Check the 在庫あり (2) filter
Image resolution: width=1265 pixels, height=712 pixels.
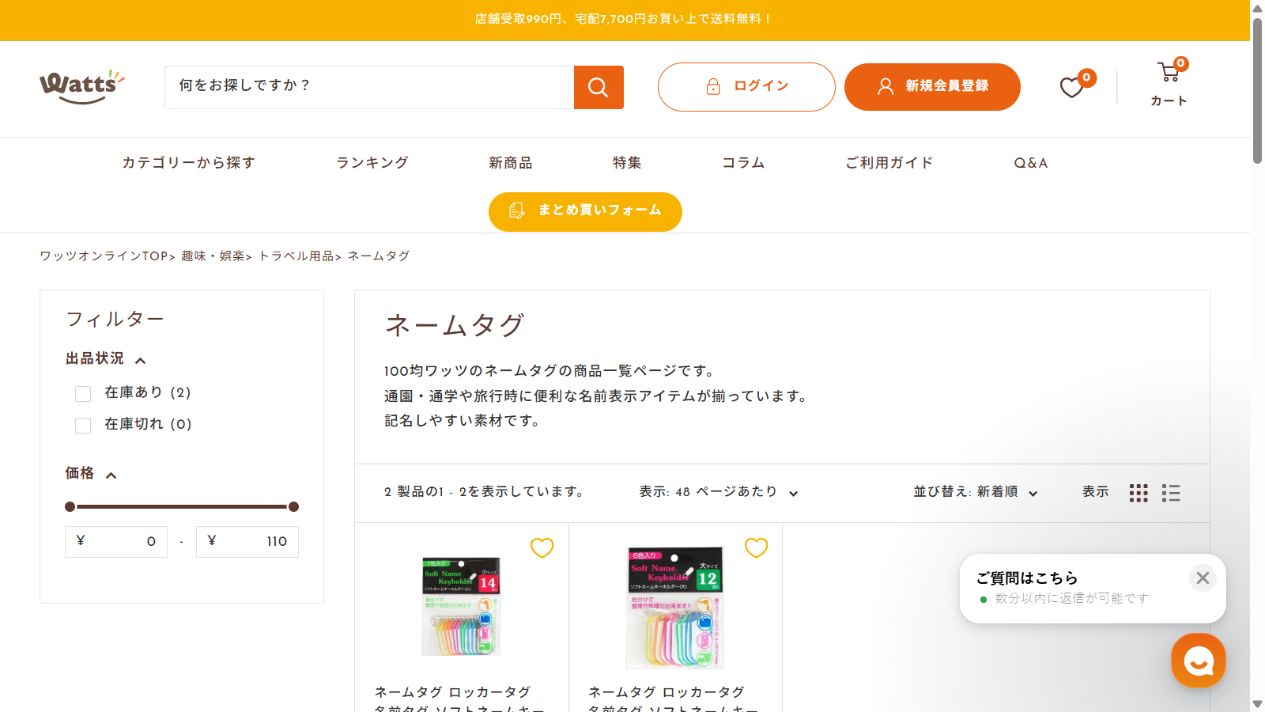[83, 394]
